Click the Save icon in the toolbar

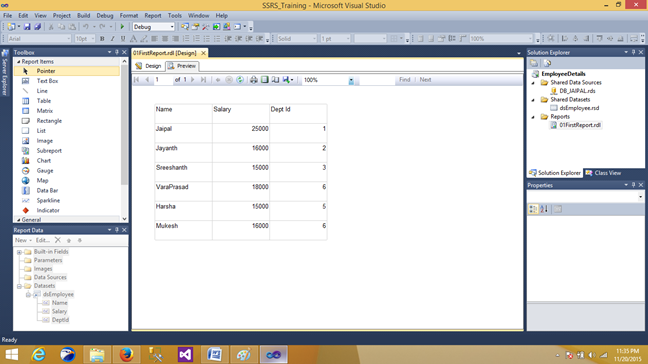click(x=27, y=27)
